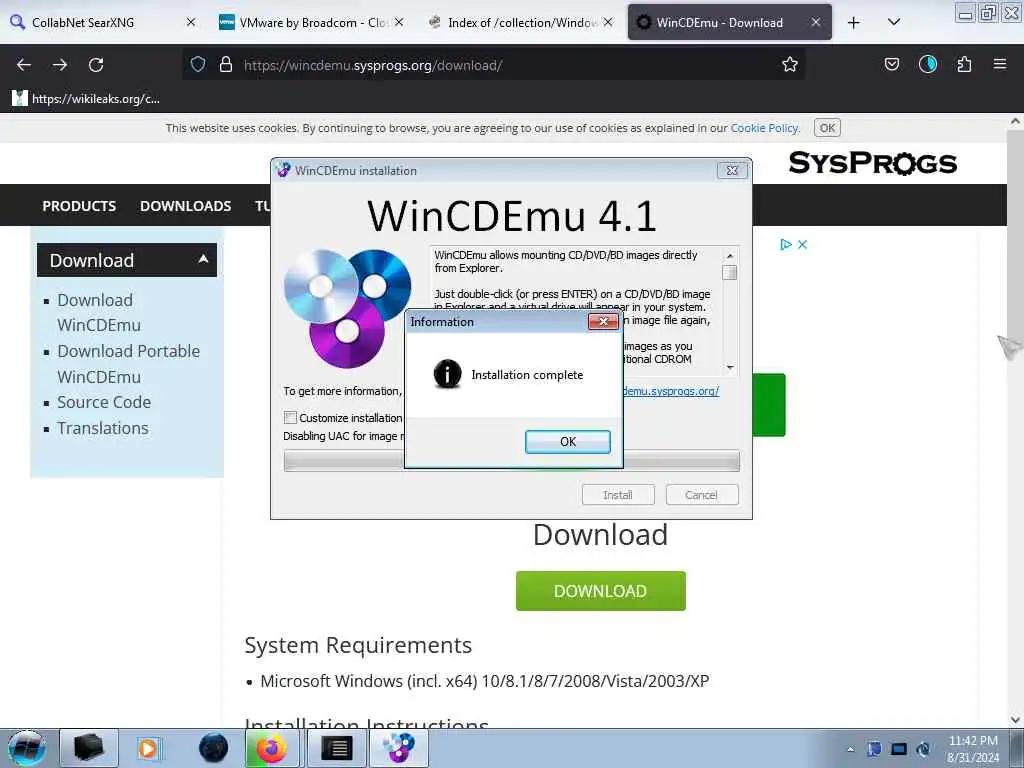Open the PRODUCTS menu on the site
The image size is (1024, 768).
click(x=79, y=206)
